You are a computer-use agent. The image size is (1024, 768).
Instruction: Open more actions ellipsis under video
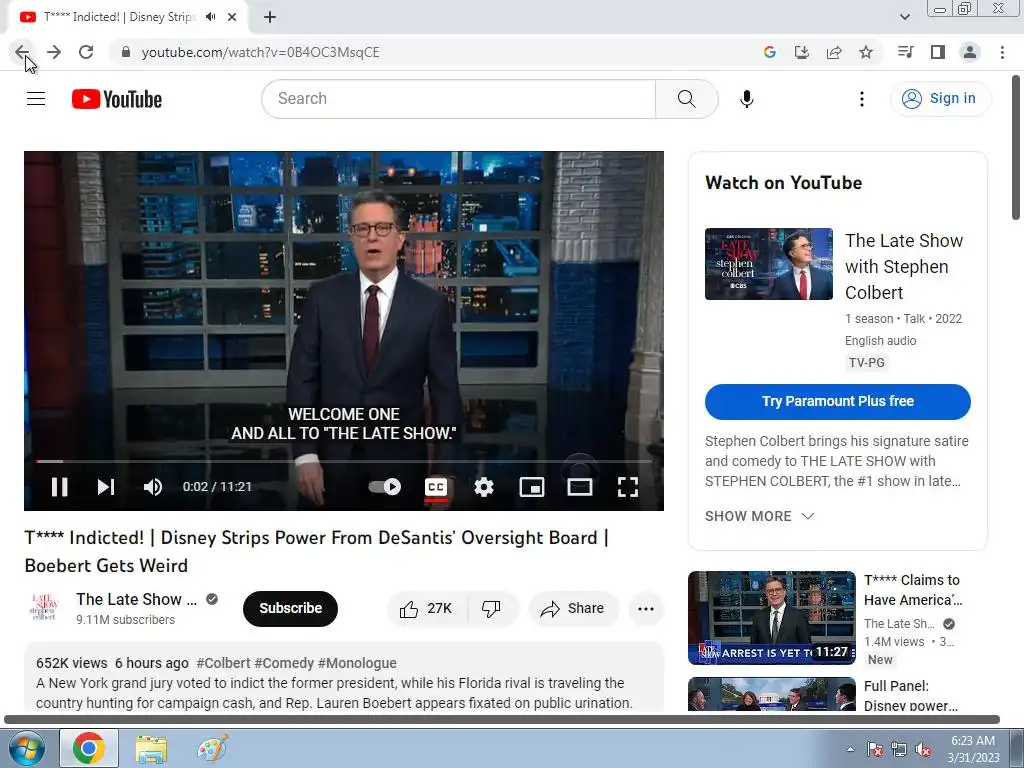click(646, 608)
